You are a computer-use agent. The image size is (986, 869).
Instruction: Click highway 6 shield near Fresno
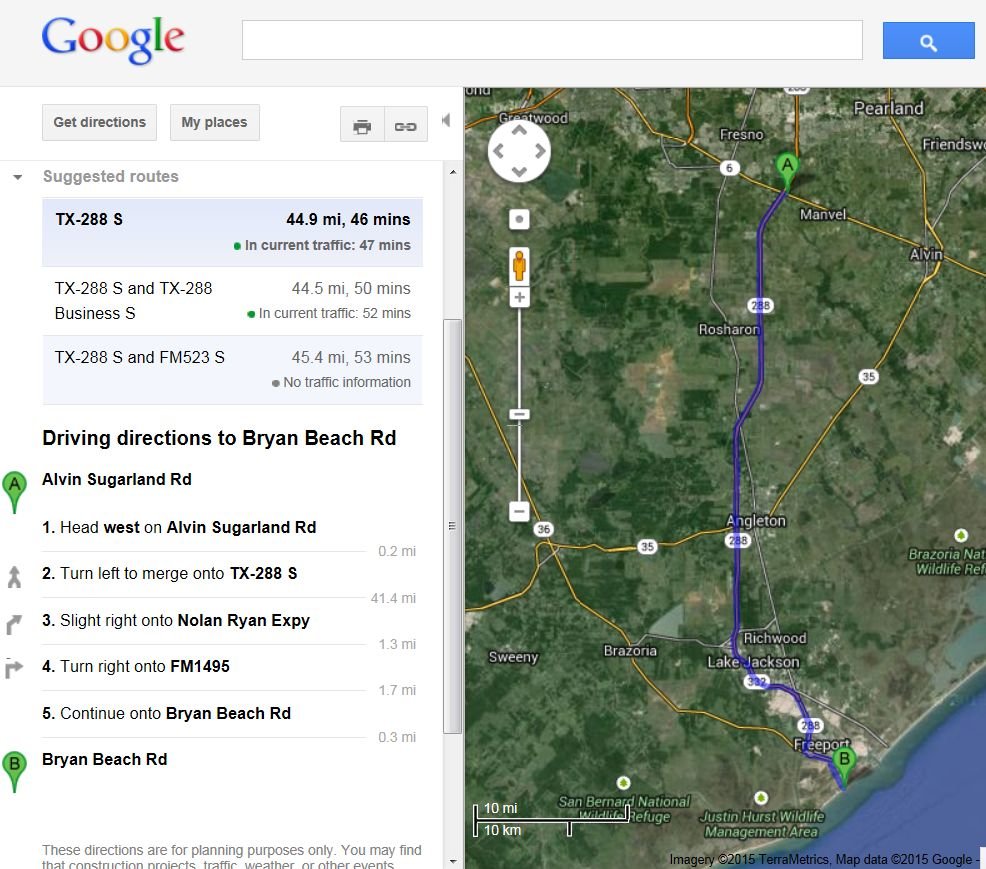pos(729,168)
